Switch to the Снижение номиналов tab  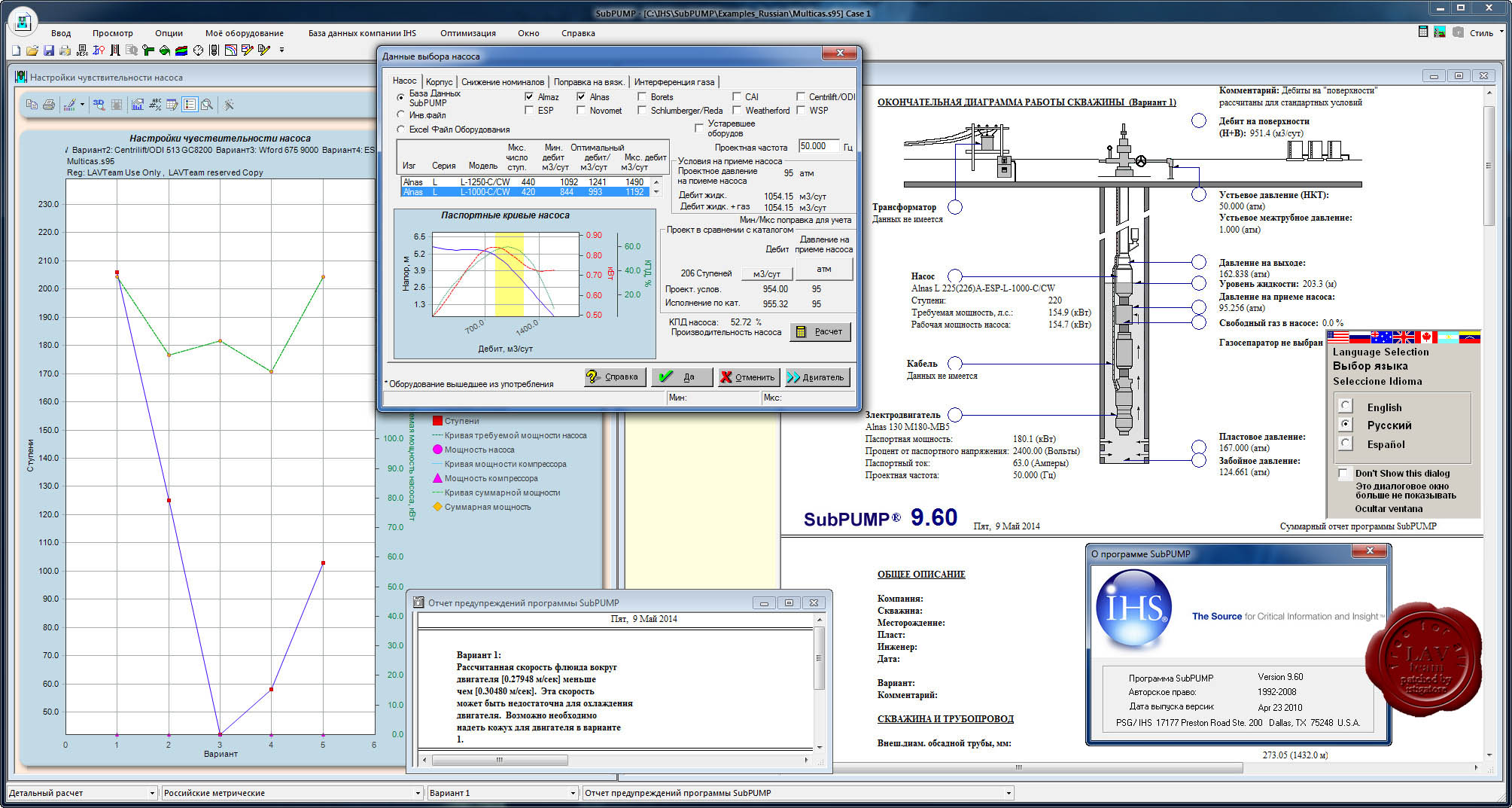[503, 81]
